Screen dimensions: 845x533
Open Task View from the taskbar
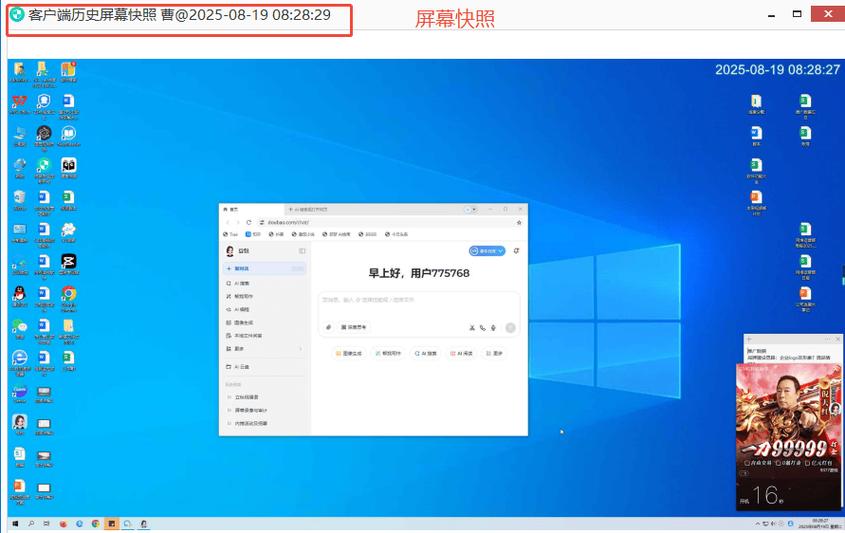point(46,523)
